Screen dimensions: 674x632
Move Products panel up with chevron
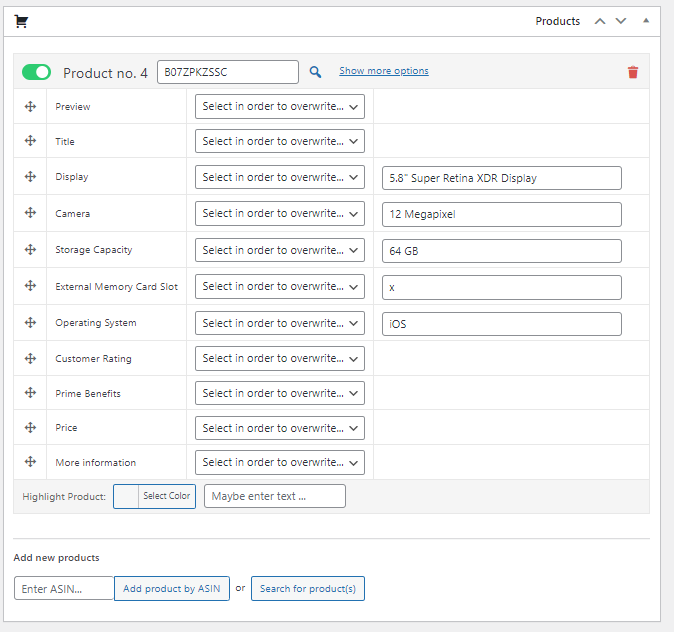[x=600, y=21]
